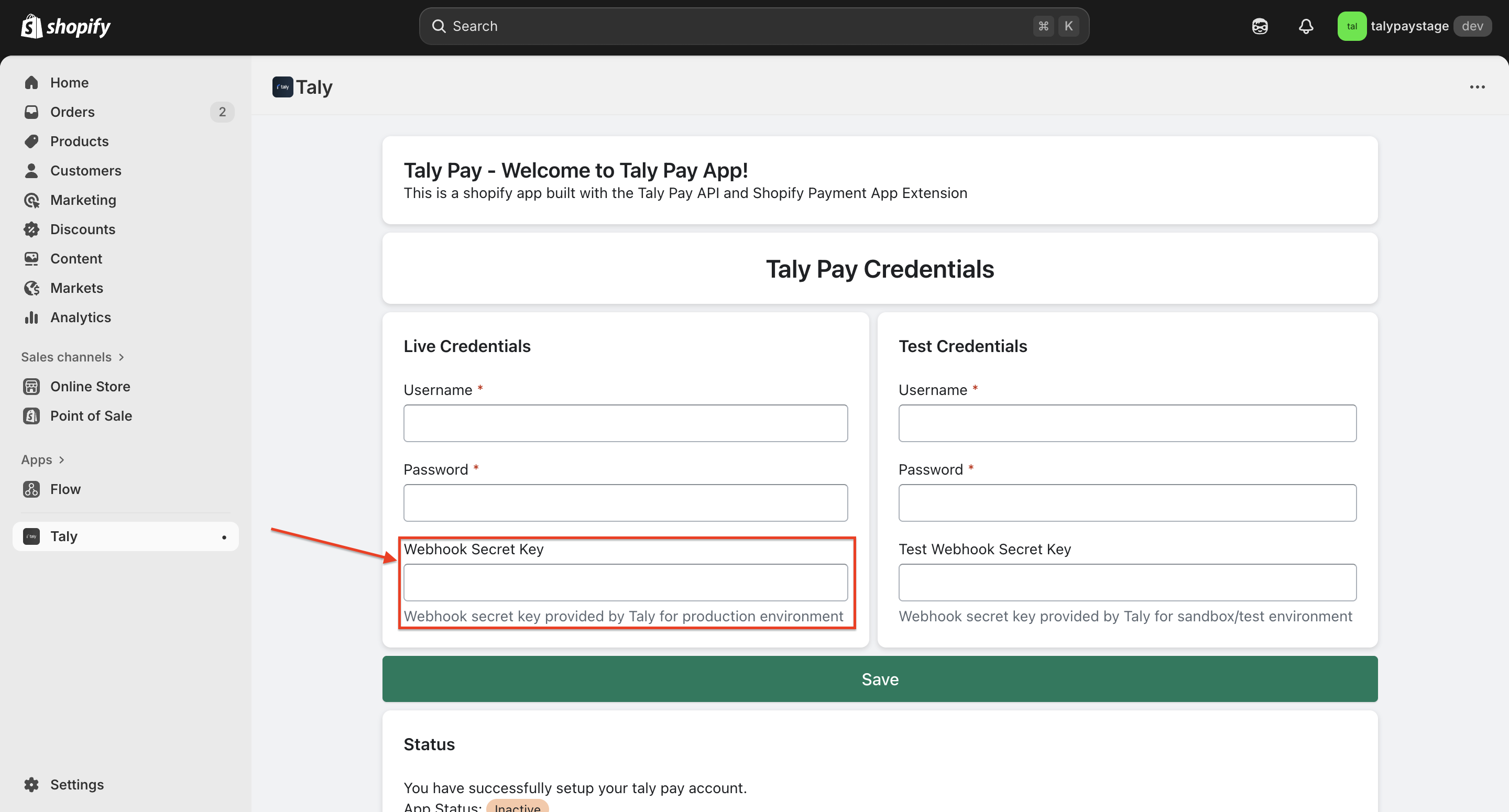Viewport: 1509px width, 812px height.
Task: Open the Taly page three-dot menu
Action: (1477, 87)
